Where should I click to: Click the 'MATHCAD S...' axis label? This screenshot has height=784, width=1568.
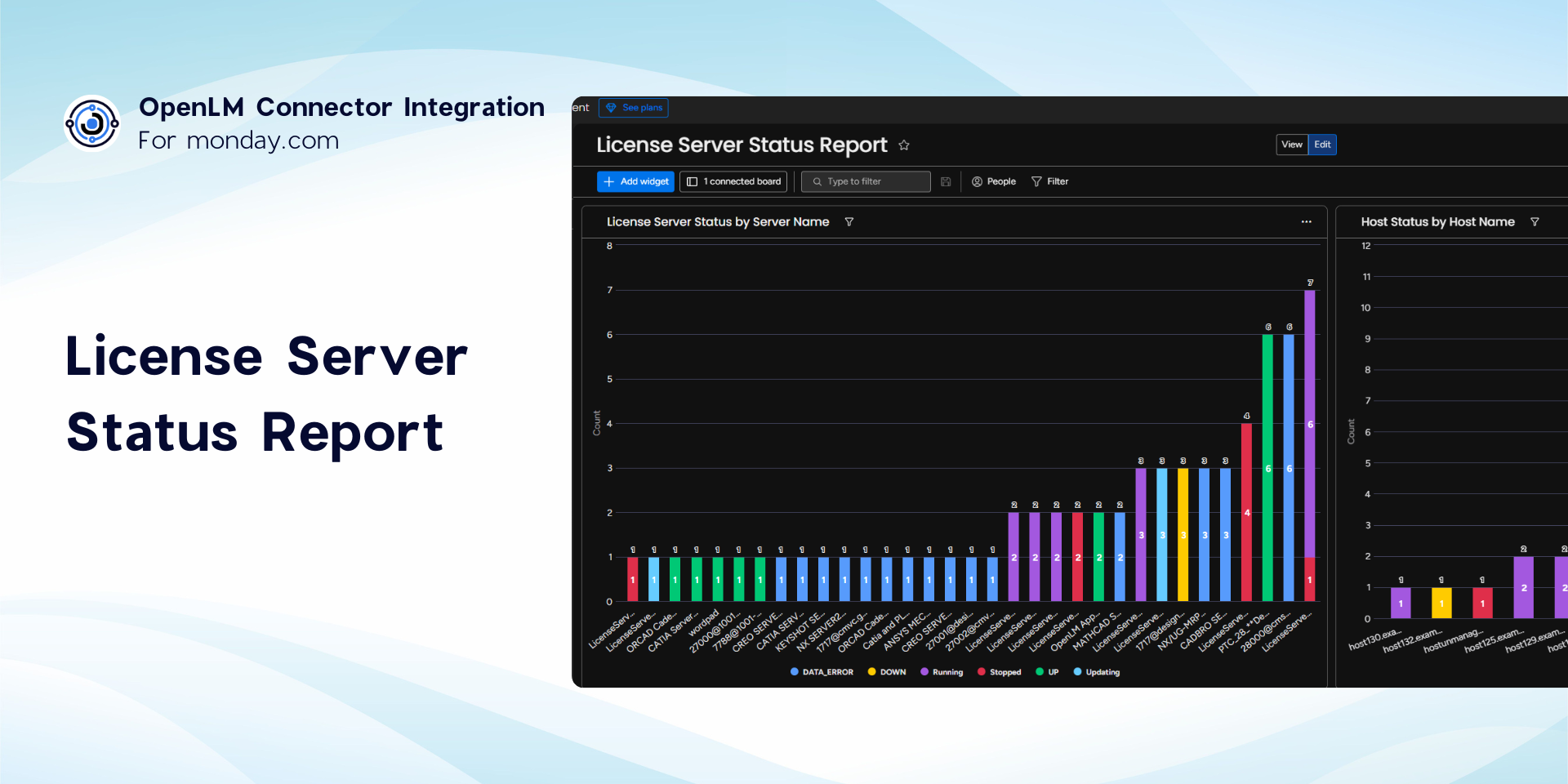pos(1097,631)
